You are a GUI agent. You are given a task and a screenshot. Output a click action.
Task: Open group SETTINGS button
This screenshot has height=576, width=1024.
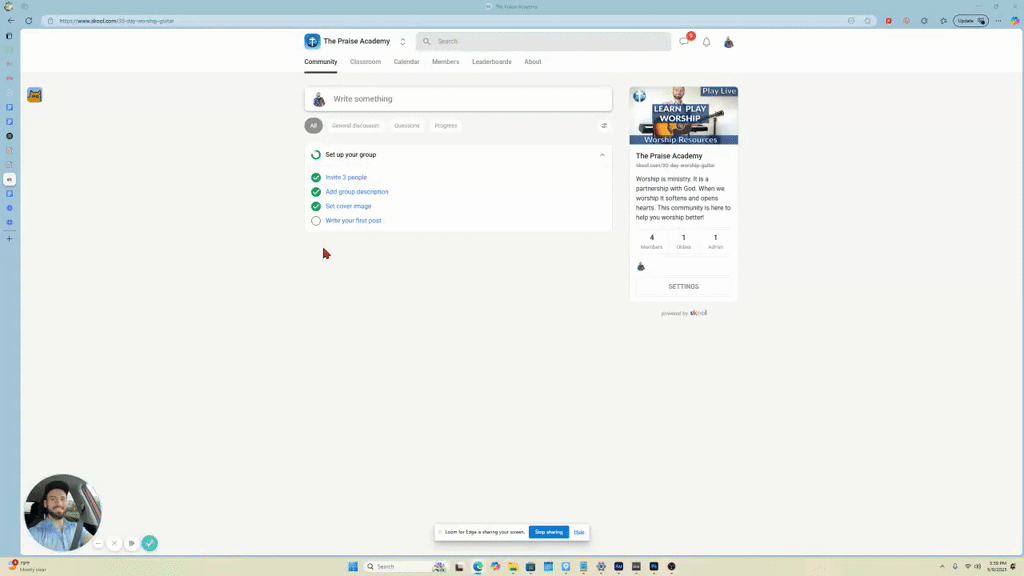pyautogui.click(x=684, y=287)
